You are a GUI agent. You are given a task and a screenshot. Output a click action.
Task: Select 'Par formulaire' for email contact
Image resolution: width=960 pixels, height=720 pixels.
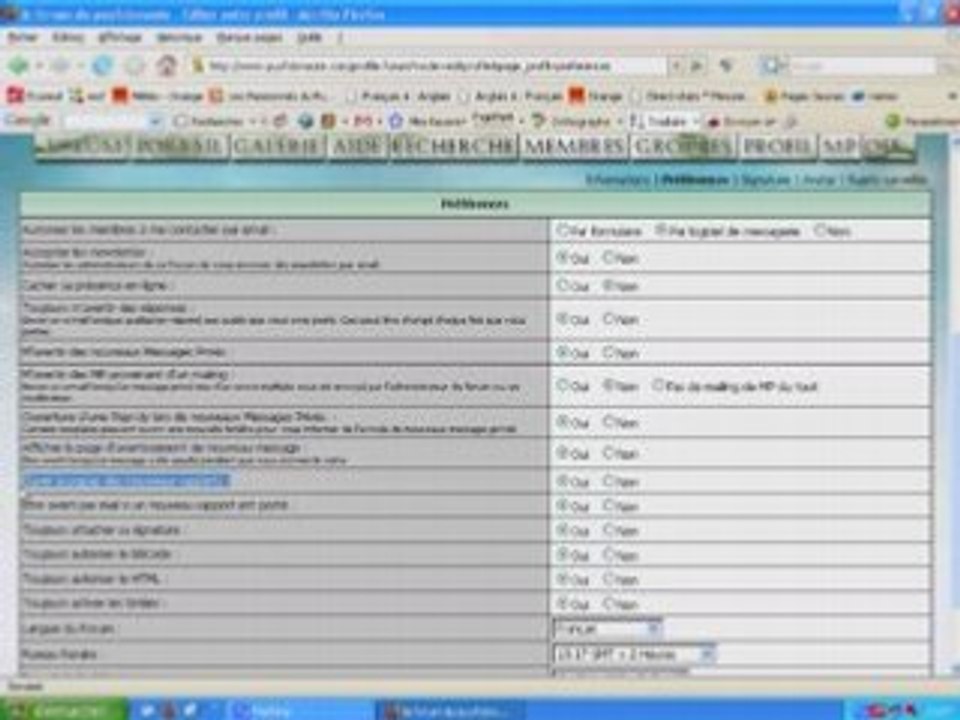[562, 230]
